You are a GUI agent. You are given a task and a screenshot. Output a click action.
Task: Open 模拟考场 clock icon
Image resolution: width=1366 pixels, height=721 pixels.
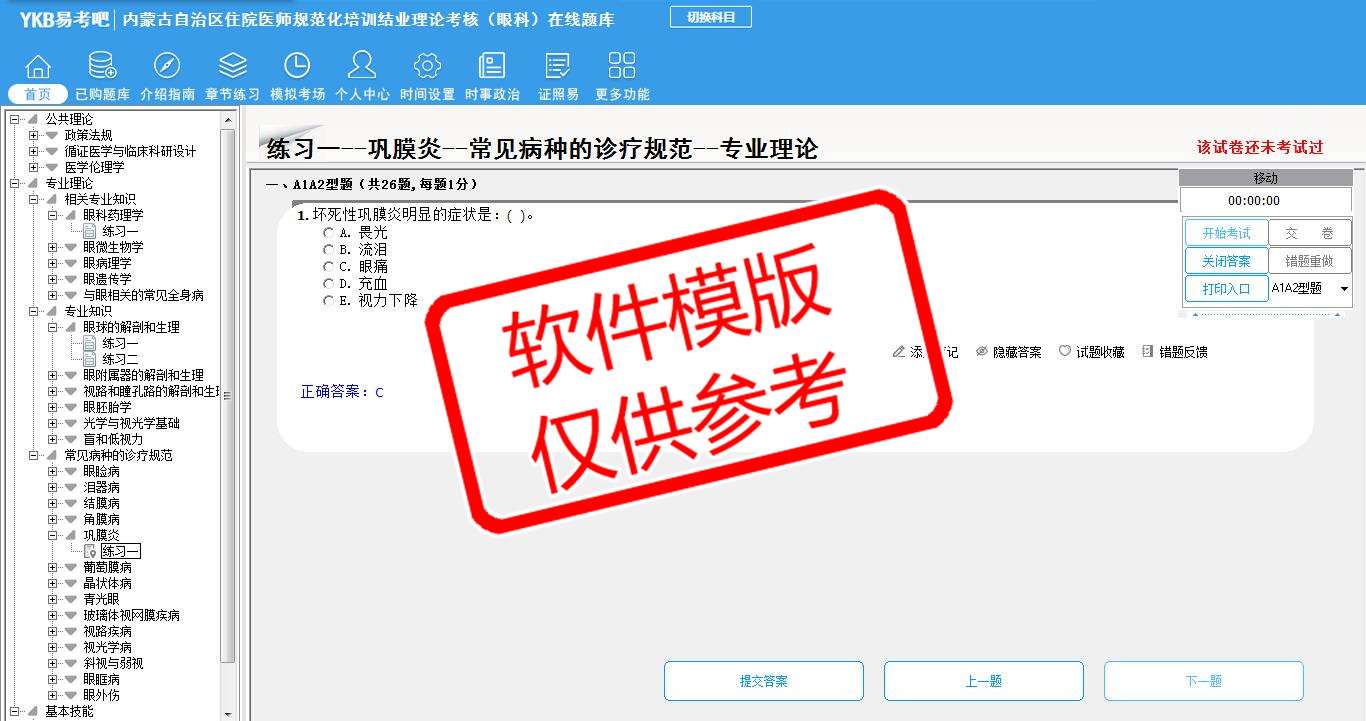297,67
